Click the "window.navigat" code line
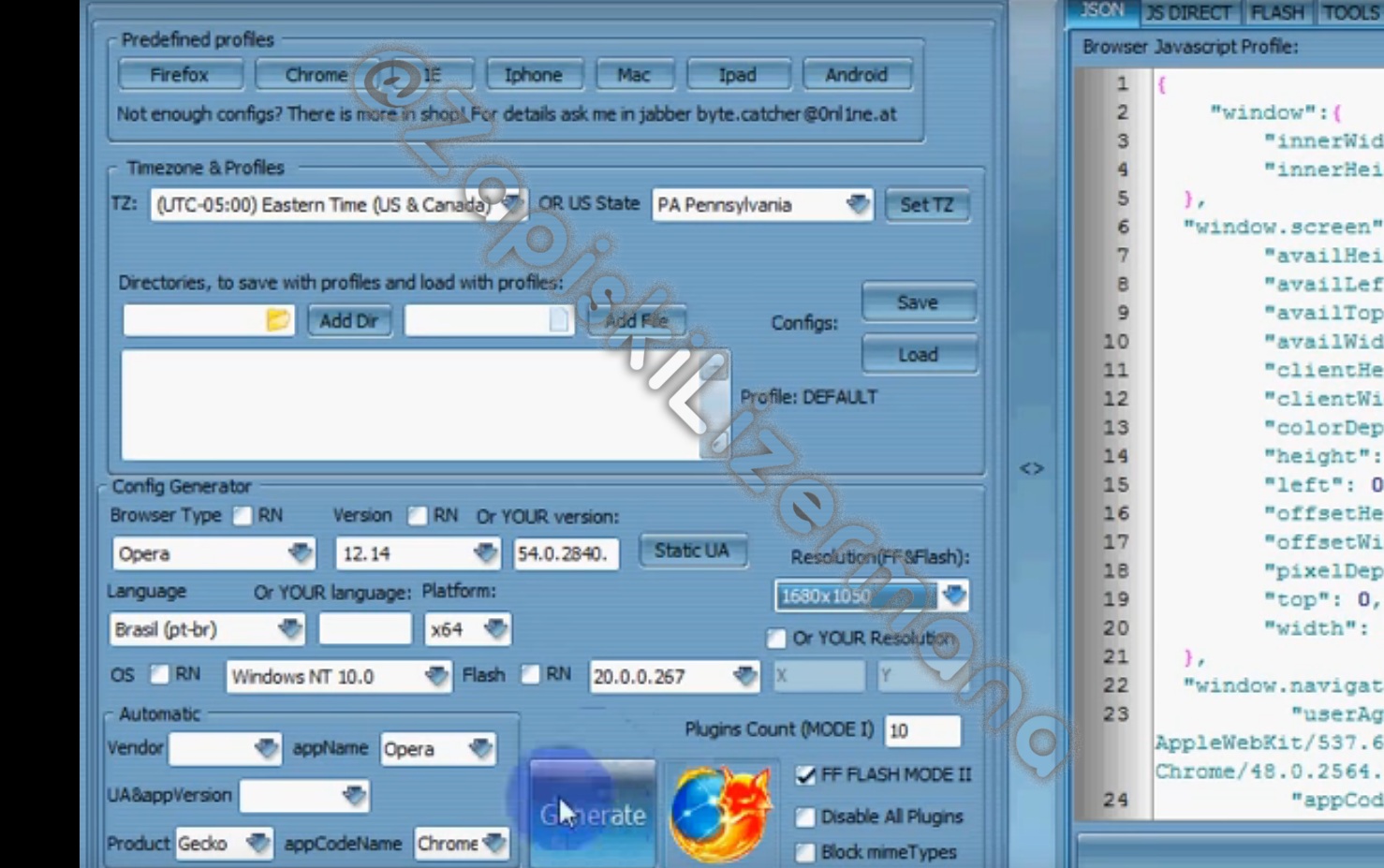This screenshot has height=868, width=1384. click(1284, 685)
